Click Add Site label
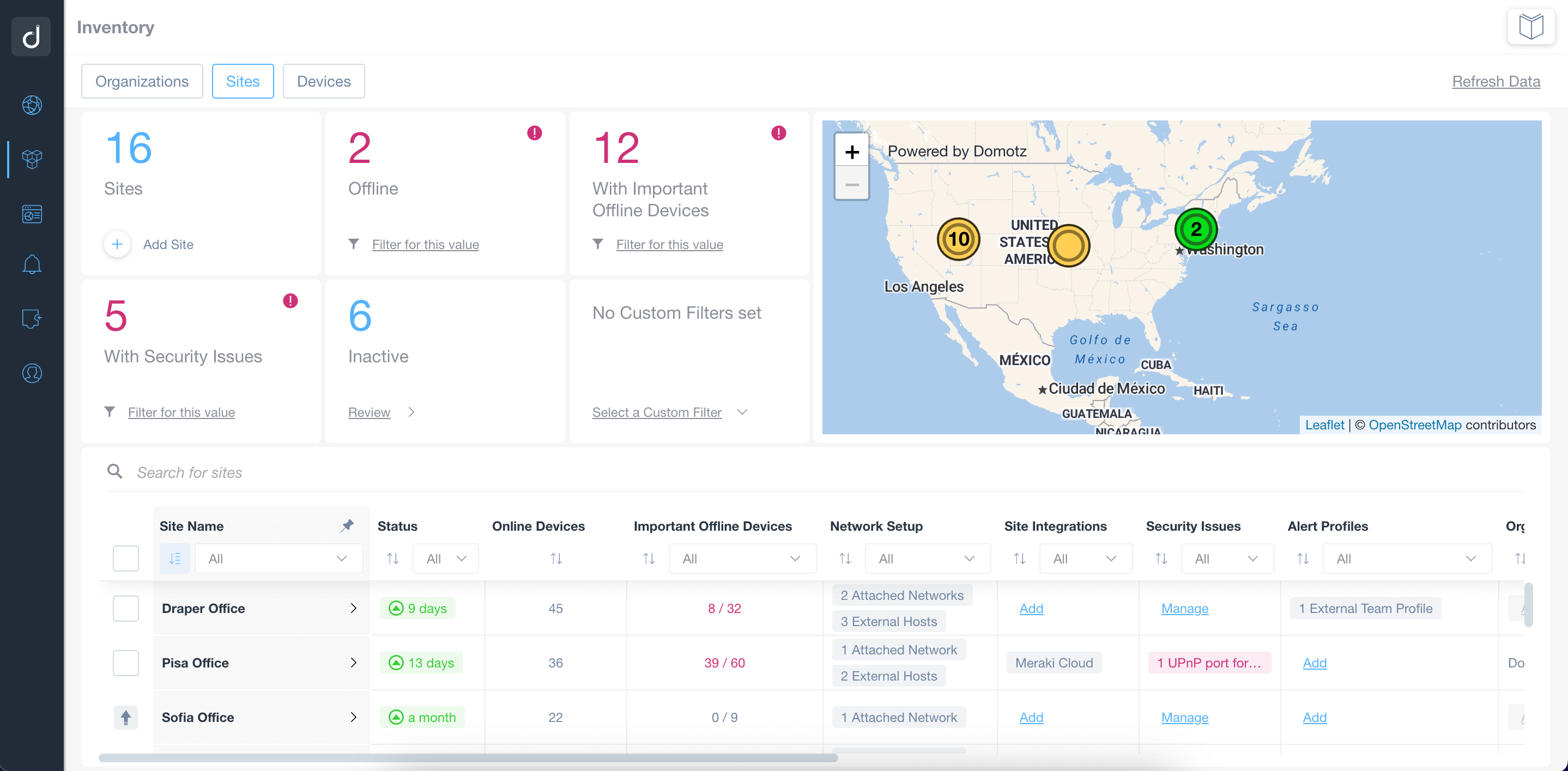Image resolution: width=1568 pixels, height=771 pixels. [168, 244]
